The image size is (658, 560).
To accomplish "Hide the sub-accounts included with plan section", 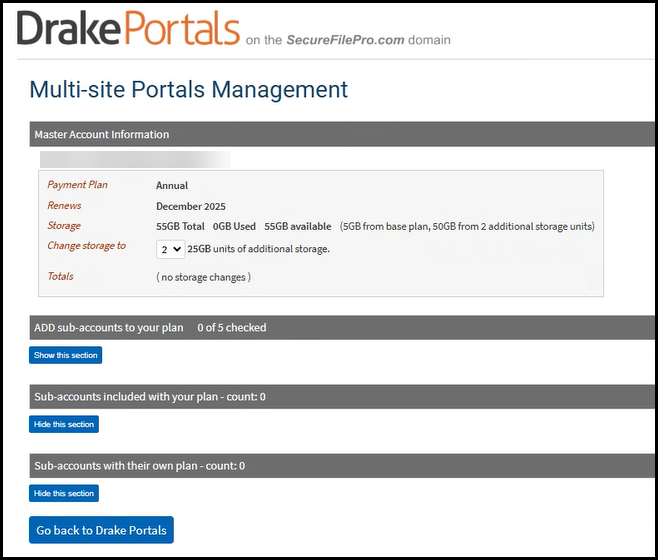I will tap(64, 424).
